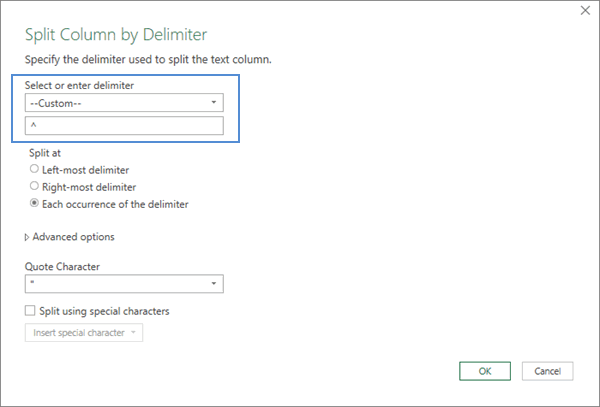Close the Split Column by Delimiter dialog

tap(585, 10)
